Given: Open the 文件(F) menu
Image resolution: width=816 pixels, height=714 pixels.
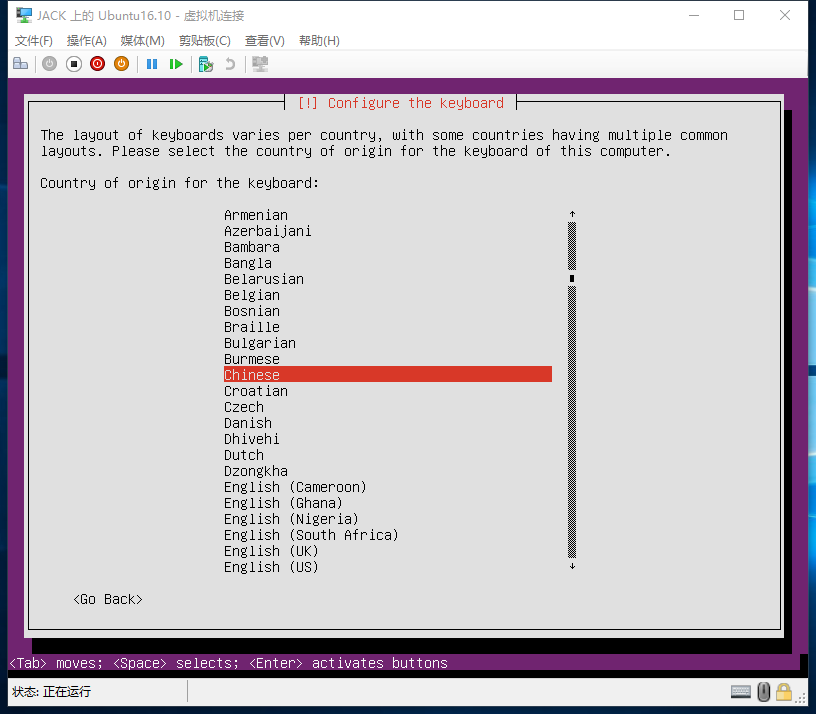Looking at the screenshot, I should click(34, 41).
